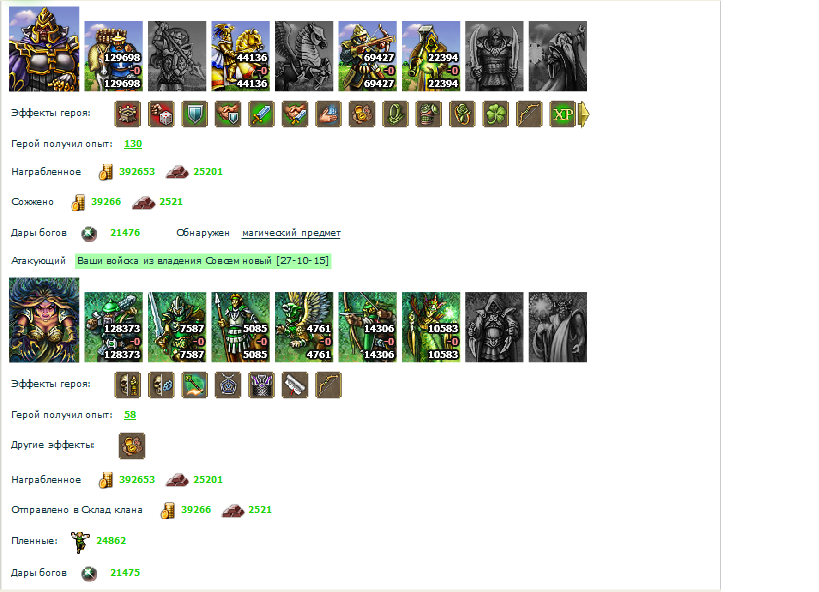Click the coins icon under Другие эффекты
Image resolution: width=819 pixels, height=592 pixels.
tap(132, 446)
